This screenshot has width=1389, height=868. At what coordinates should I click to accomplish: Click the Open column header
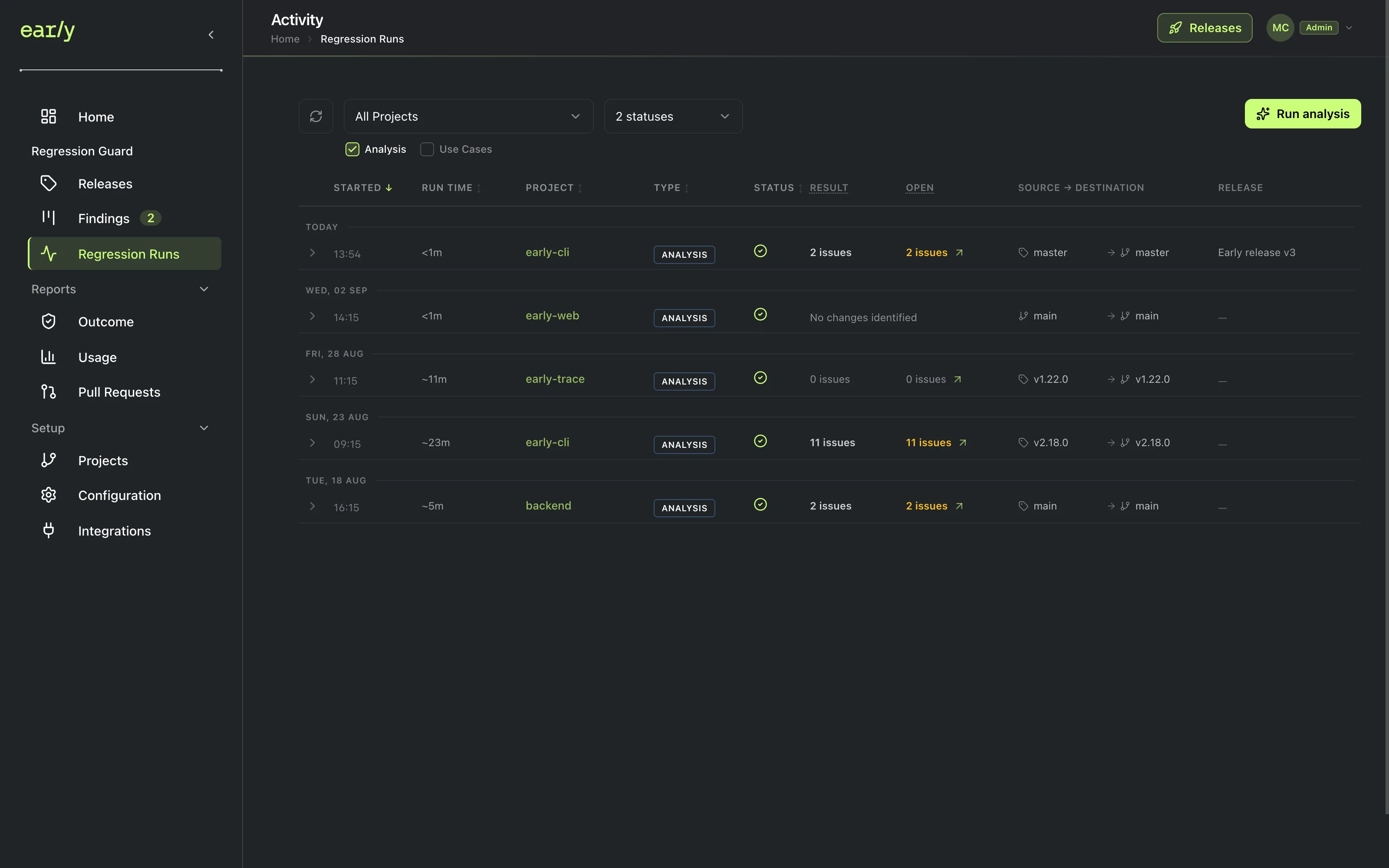coord(919,188)
